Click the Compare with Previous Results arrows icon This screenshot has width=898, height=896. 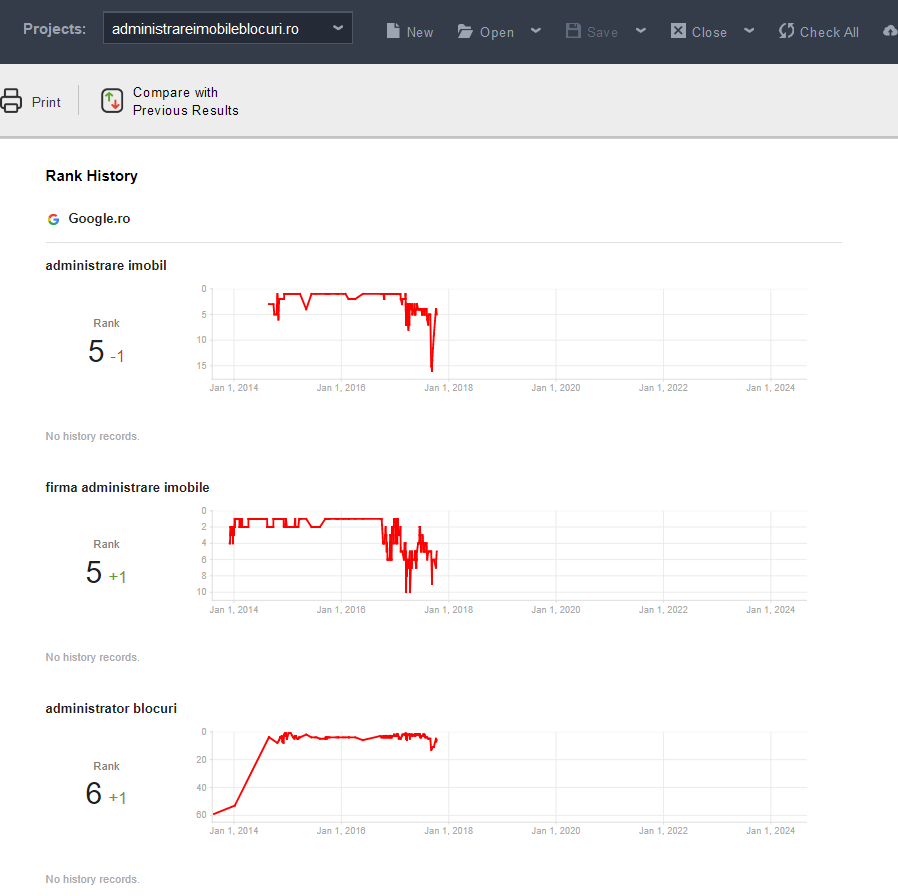click(x=111, y=100)
